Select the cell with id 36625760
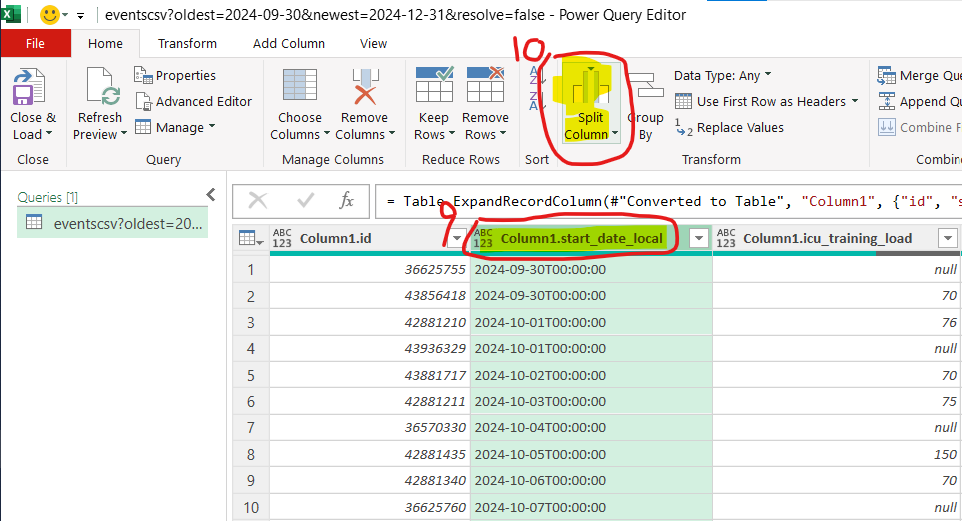Screen dimensions: 962x521 coord(370,507)
